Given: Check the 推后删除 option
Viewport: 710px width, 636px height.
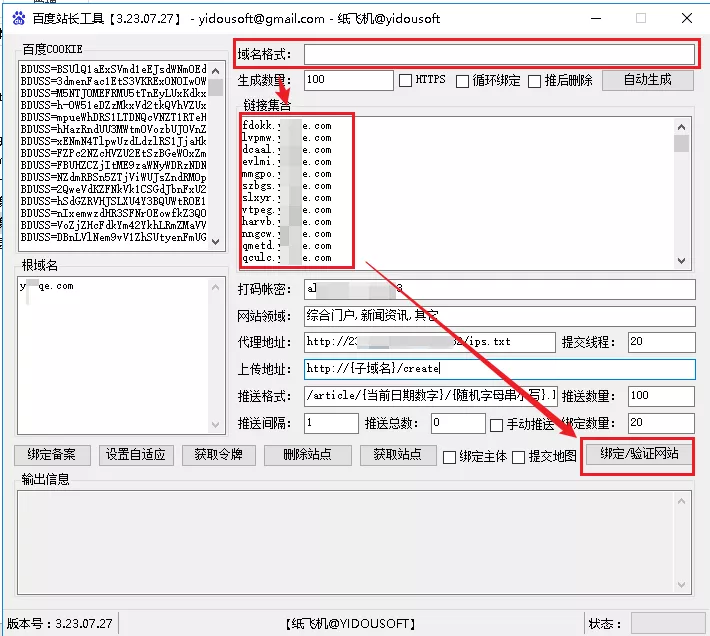Looking at the screenshot, I should (534, 81).
